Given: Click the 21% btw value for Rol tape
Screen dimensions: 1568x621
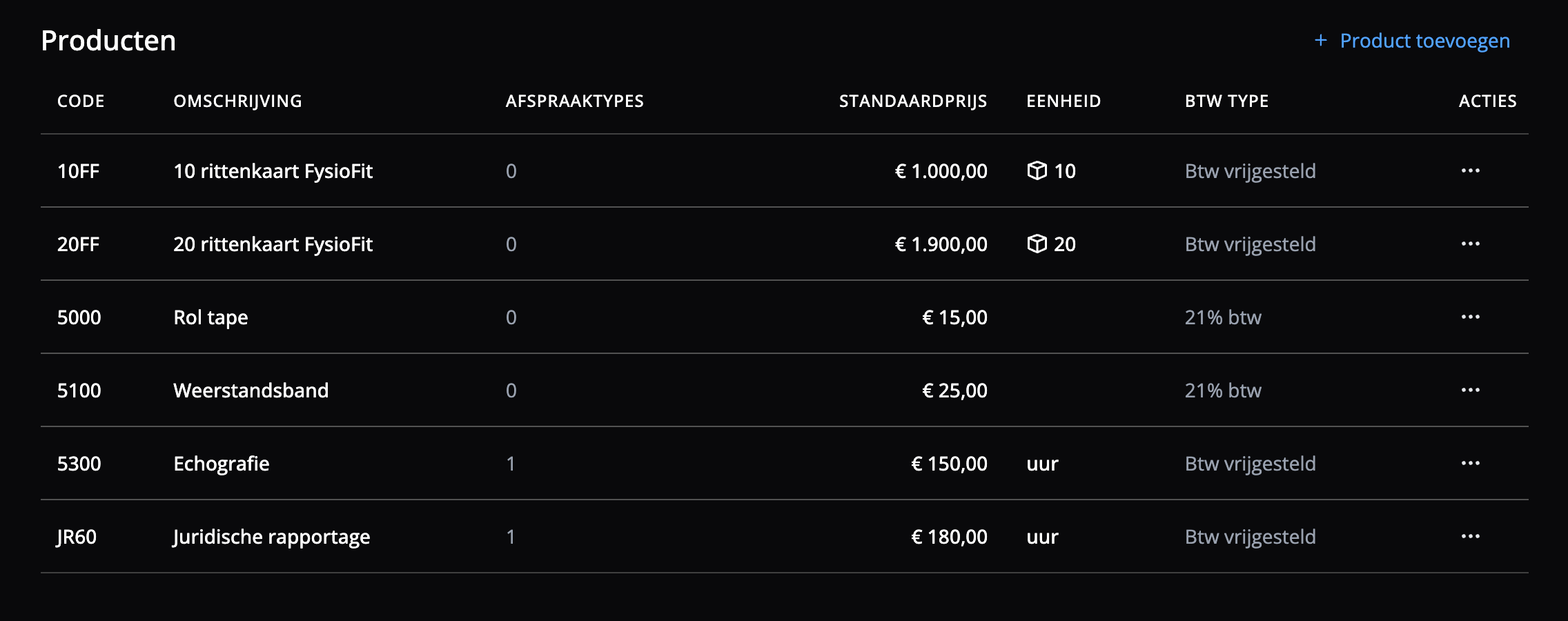Looking at the screenshot, I should [x=1223, y=317].
